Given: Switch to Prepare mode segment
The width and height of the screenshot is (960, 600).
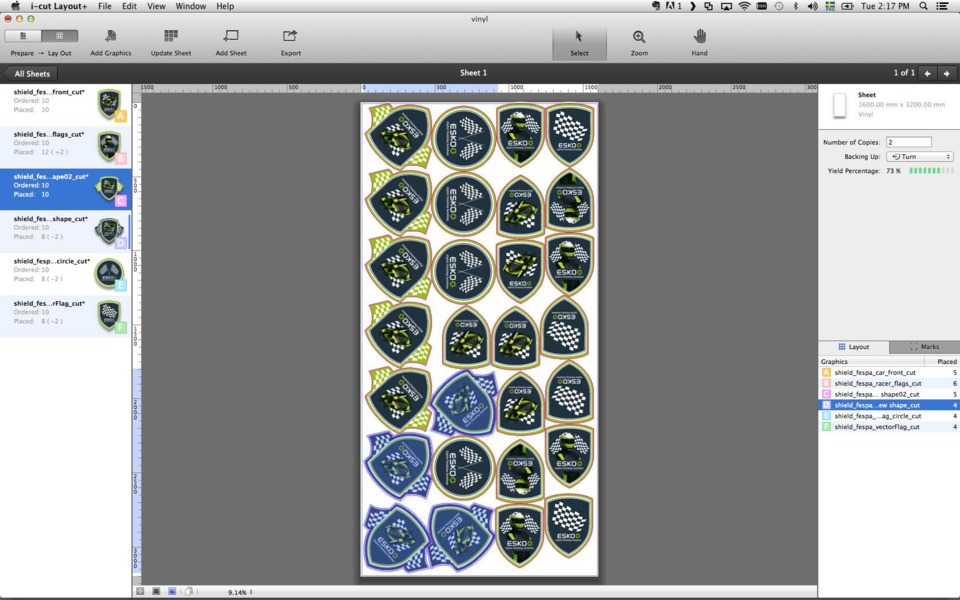Looking at the screenshot, I should click(x=23, y=36).
